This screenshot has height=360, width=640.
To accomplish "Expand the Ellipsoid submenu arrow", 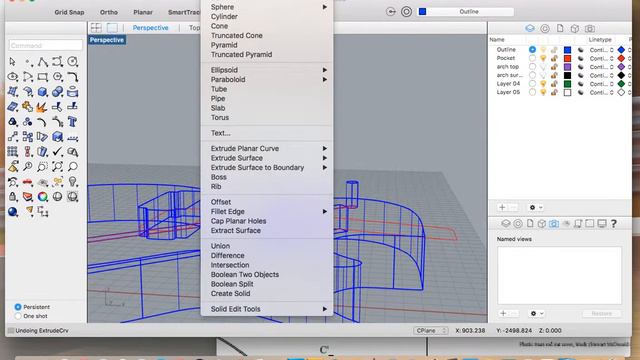I will coord(325,70).
